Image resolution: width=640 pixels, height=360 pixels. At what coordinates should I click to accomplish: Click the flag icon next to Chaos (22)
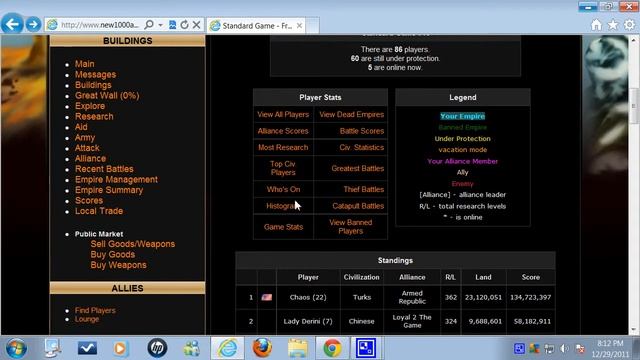click(x=267, y=298)
